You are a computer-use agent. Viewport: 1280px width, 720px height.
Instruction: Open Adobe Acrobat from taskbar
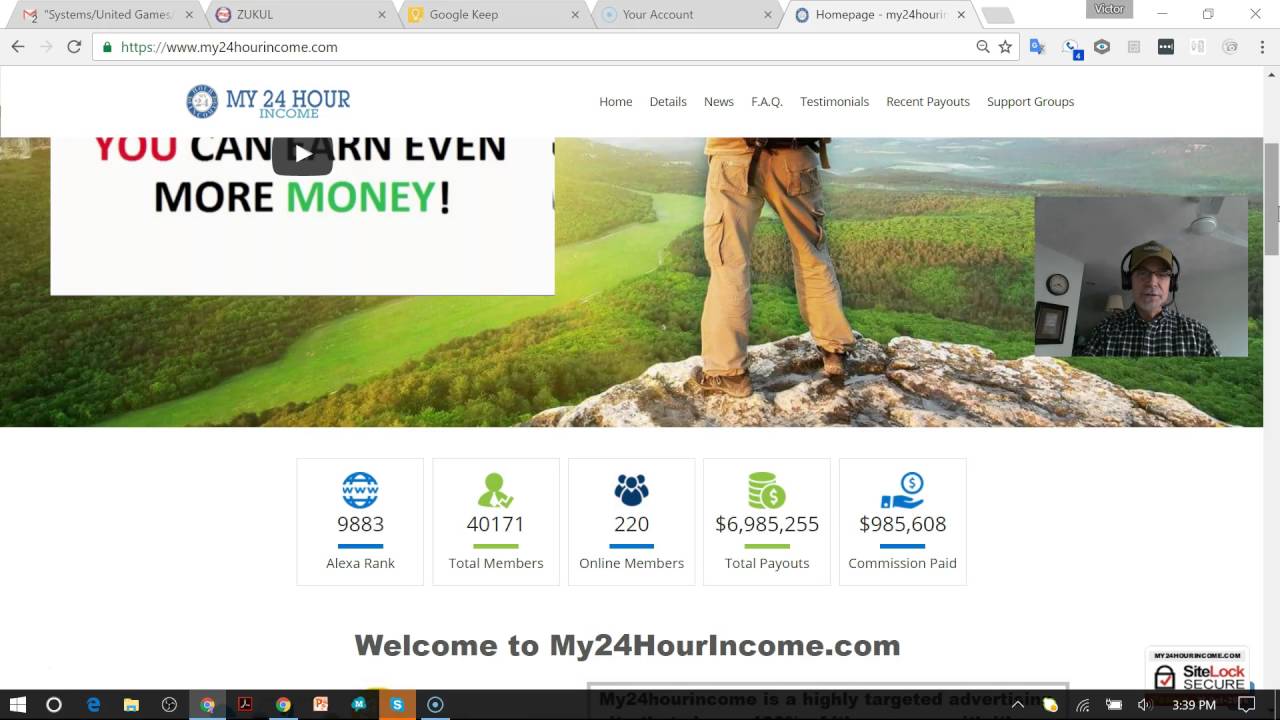pos(245,705)
